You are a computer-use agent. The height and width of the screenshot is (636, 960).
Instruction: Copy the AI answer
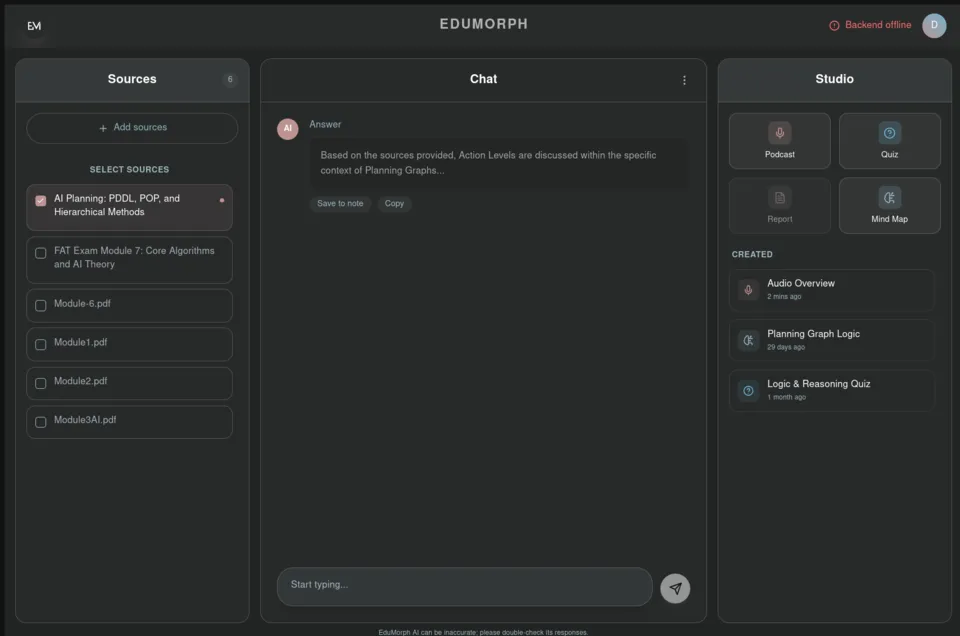pos(394,203)
